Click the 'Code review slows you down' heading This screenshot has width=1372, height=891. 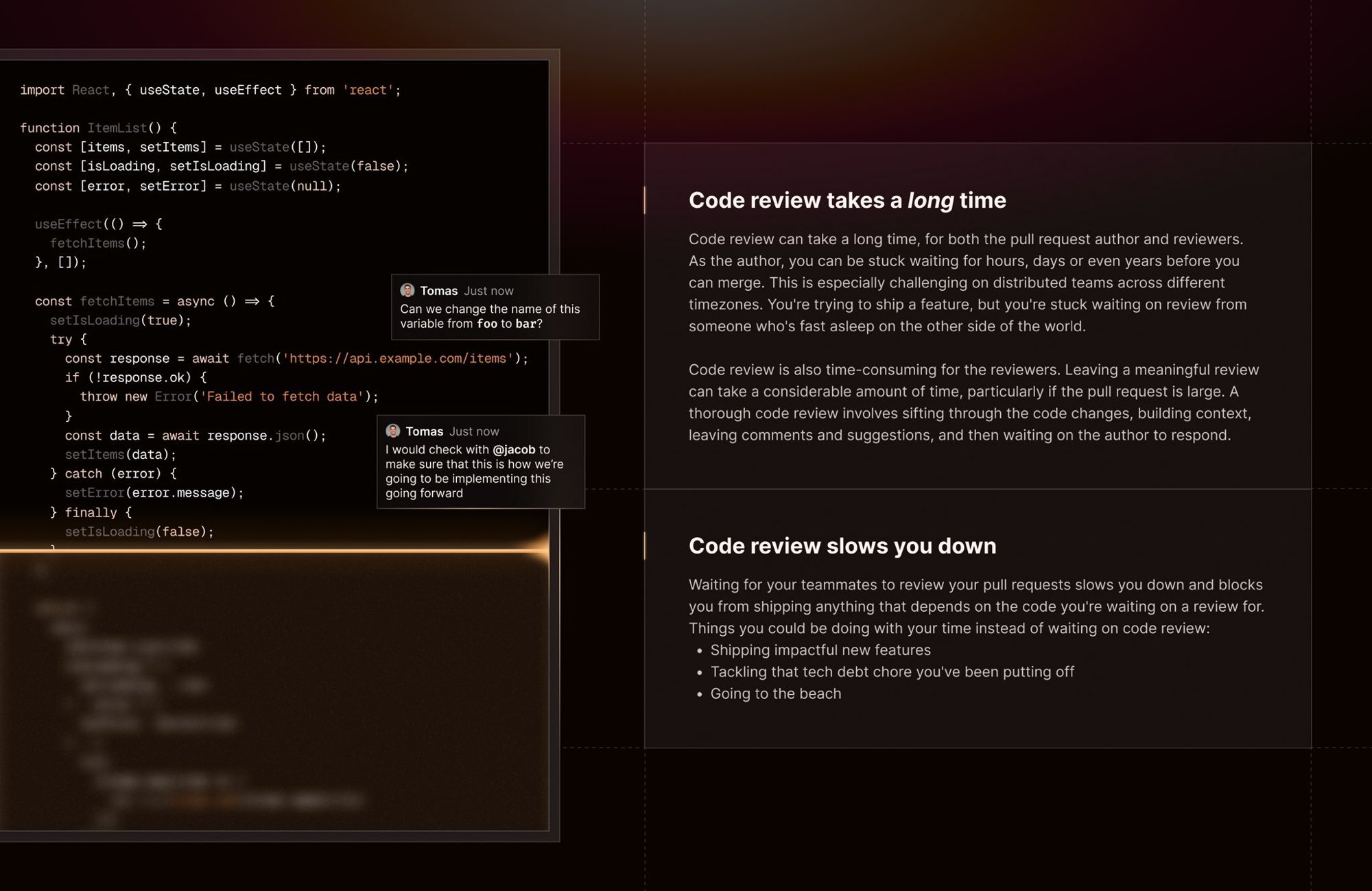point(842,546)
